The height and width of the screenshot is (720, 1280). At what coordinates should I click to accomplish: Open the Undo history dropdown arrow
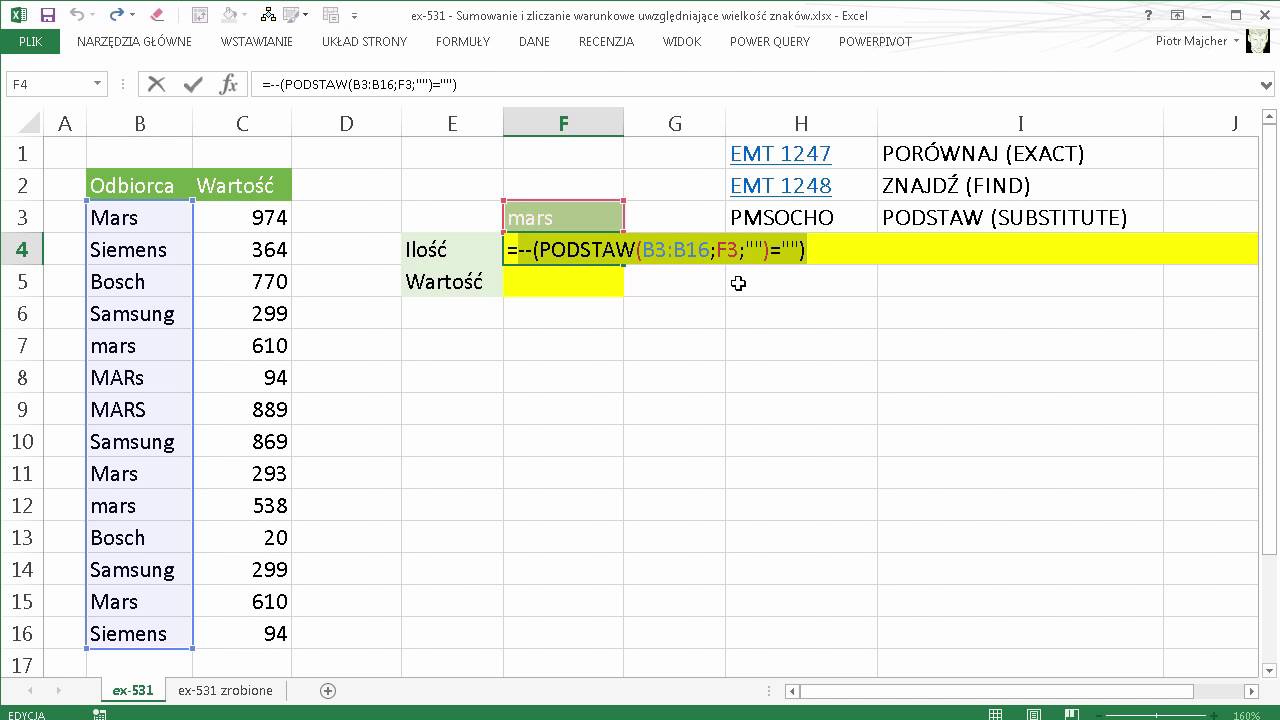tap(94, 15)
